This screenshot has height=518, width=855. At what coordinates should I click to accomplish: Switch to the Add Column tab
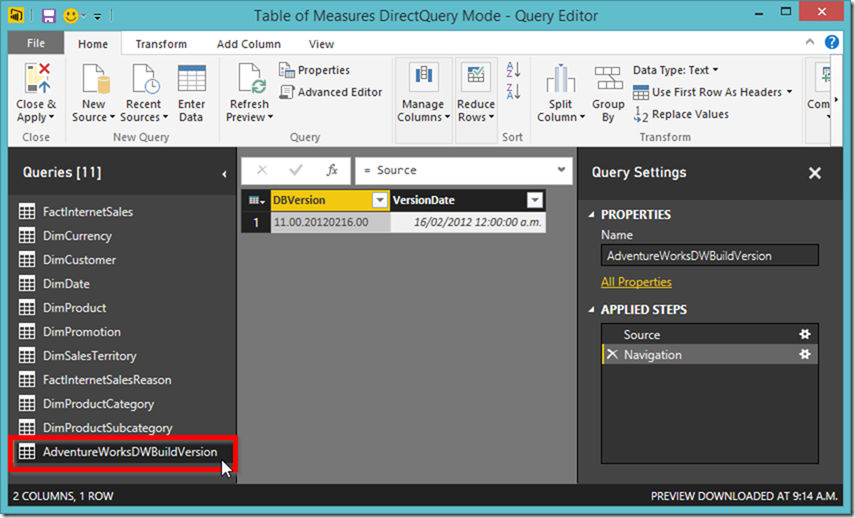249,44
